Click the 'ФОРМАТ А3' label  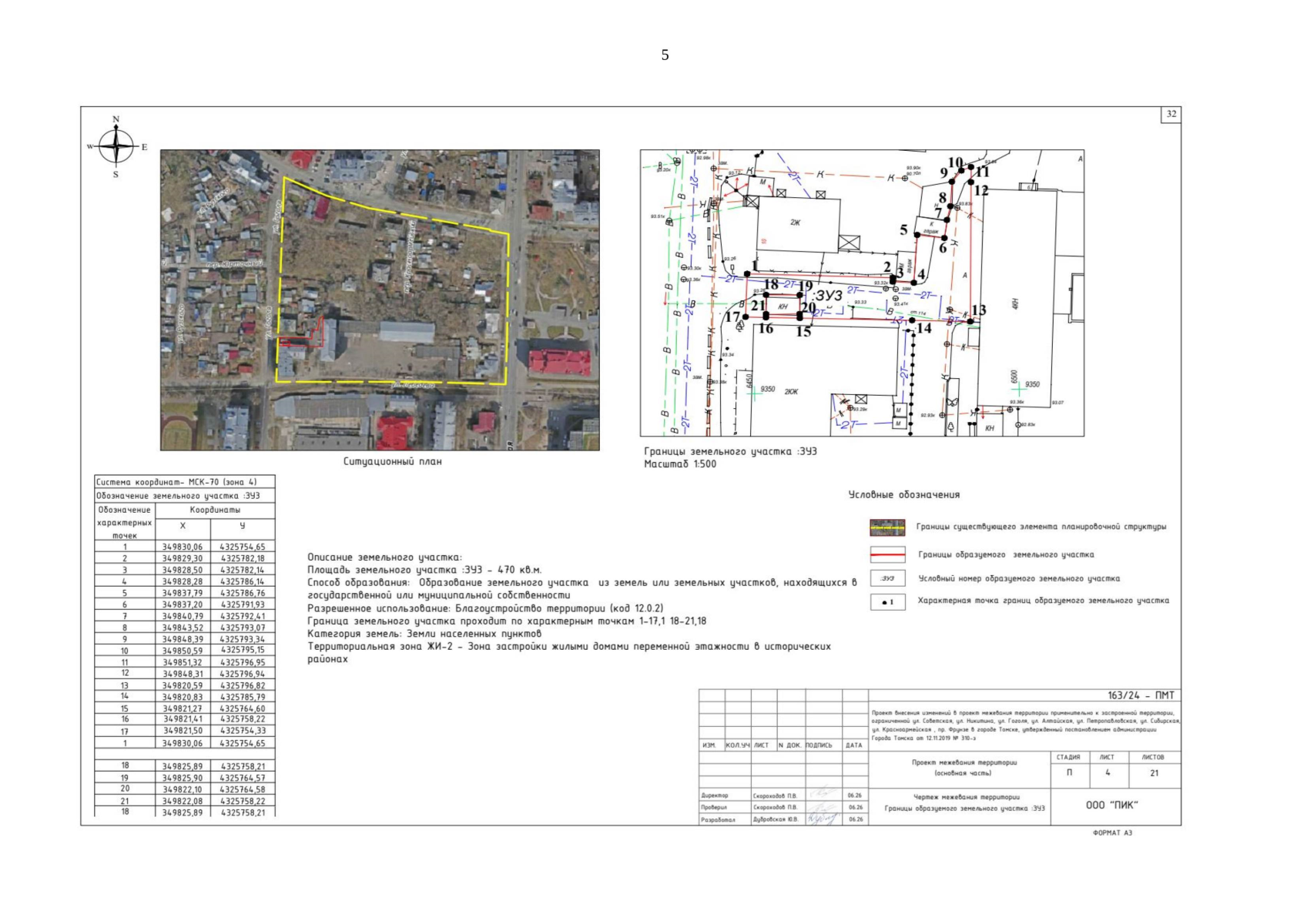point(1112,833)
